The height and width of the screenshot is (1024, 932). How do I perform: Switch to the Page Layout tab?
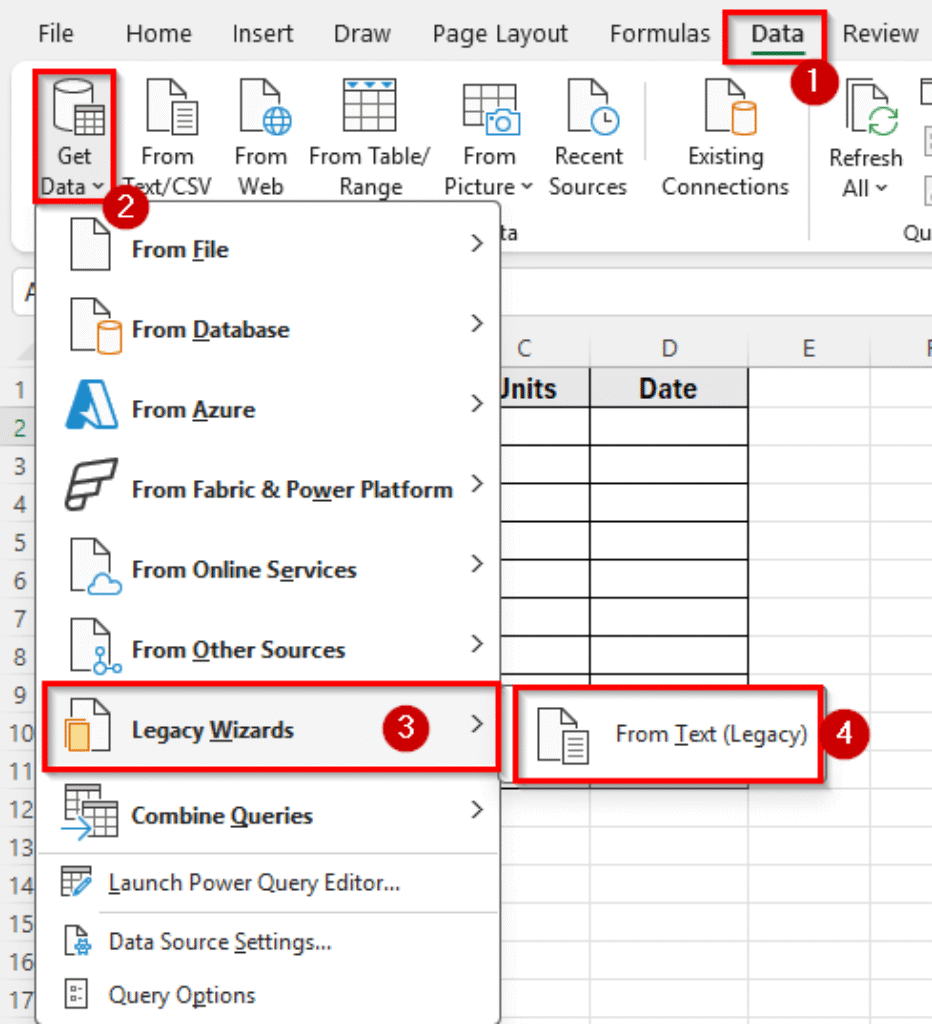coord(500,33)
